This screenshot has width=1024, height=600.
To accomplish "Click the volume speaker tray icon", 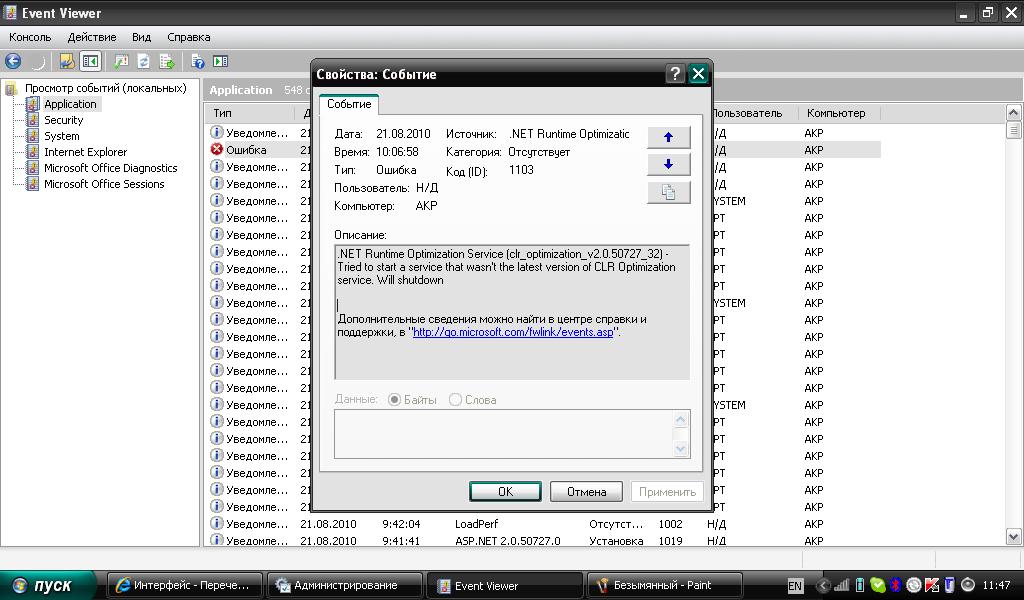I will click(968, 585).
